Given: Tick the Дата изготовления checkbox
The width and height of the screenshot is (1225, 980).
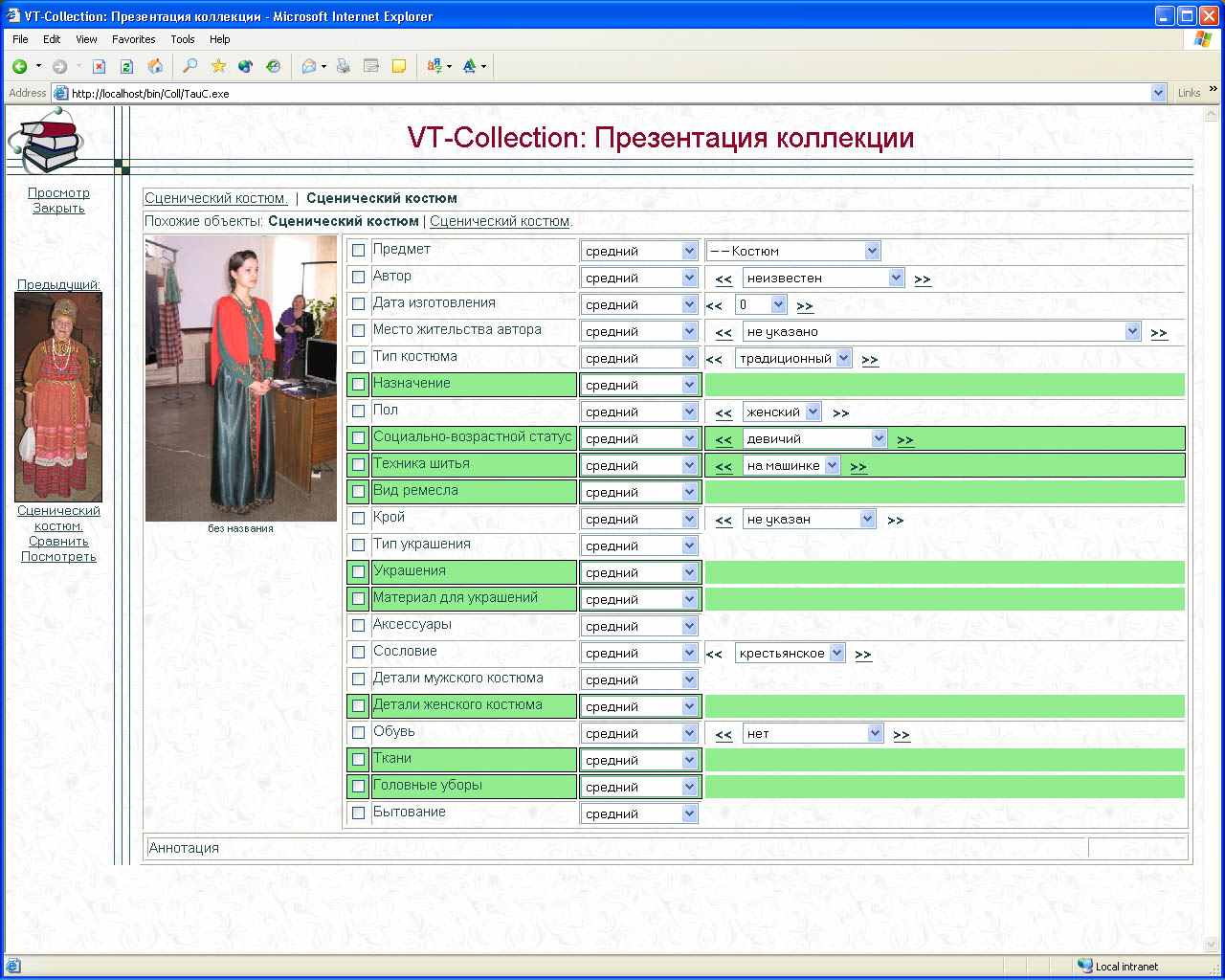Looking at the screenshot, I should pyautogui.click(x=358, y=304).
